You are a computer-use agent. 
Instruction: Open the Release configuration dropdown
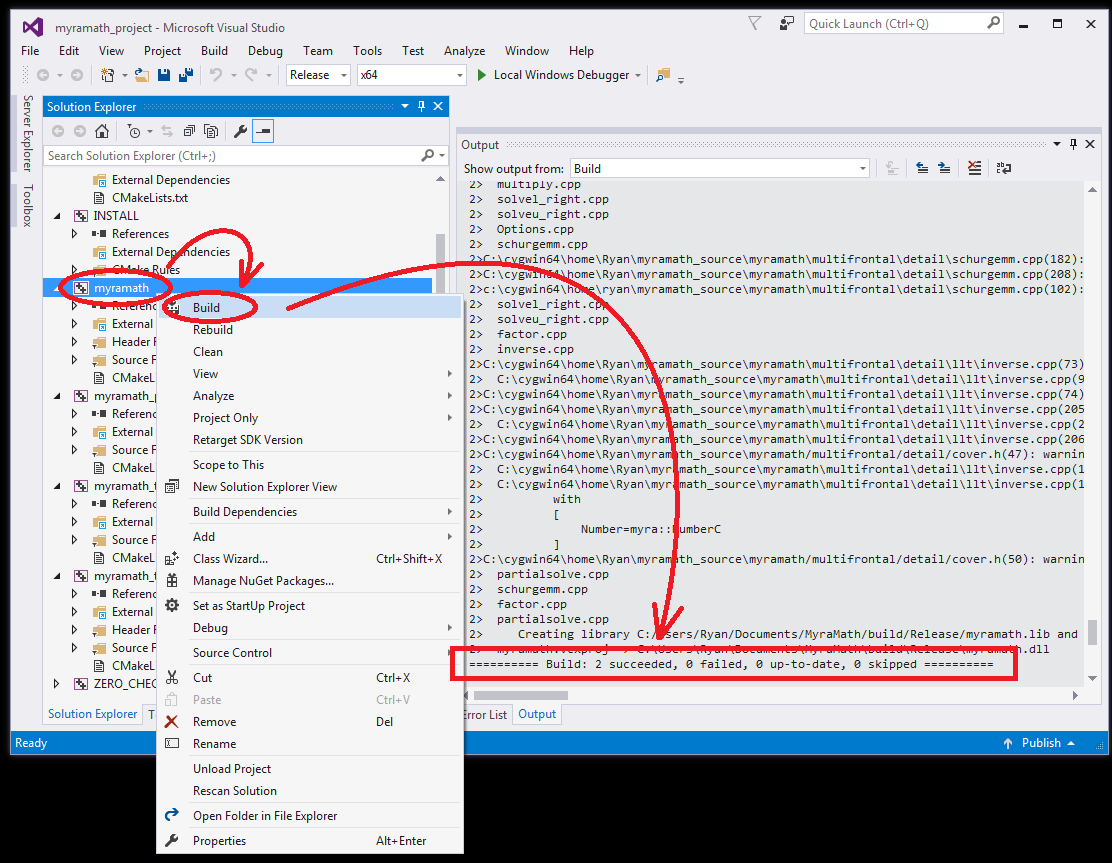(318, 75)
